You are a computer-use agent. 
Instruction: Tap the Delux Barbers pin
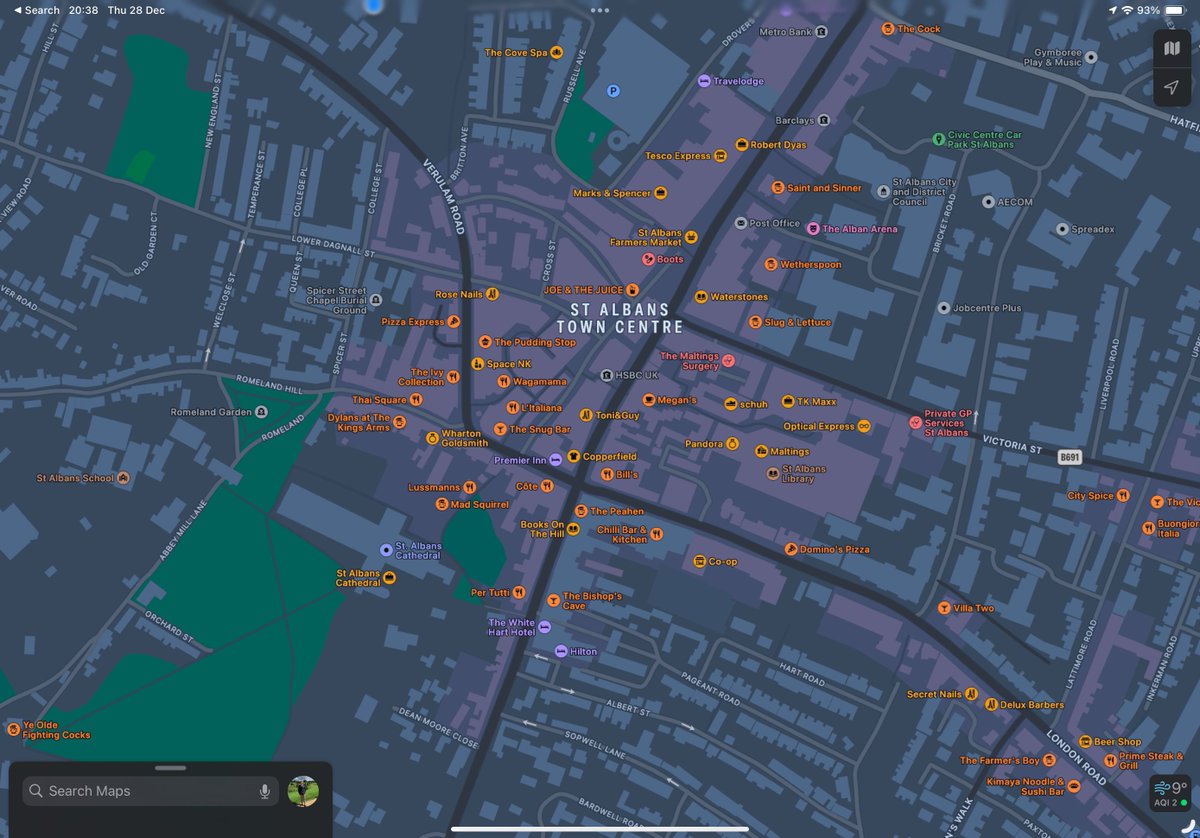pos(991,705)
